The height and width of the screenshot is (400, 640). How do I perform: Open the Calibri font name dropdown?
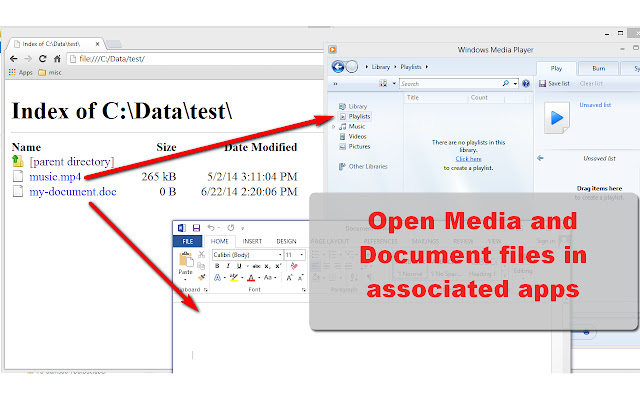pos(245,255)
